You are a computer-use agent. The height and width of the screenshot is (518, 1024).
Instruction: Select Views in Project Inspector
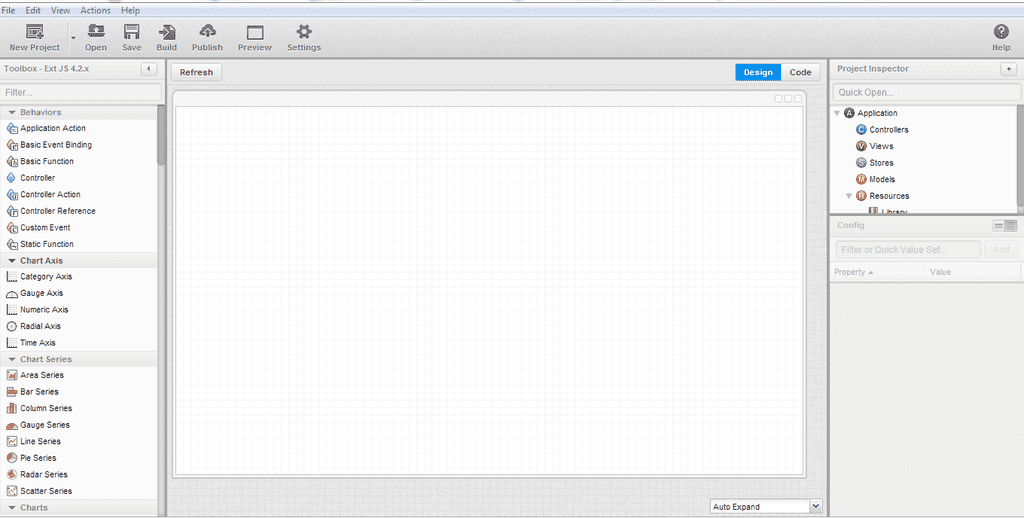[874, 146]
